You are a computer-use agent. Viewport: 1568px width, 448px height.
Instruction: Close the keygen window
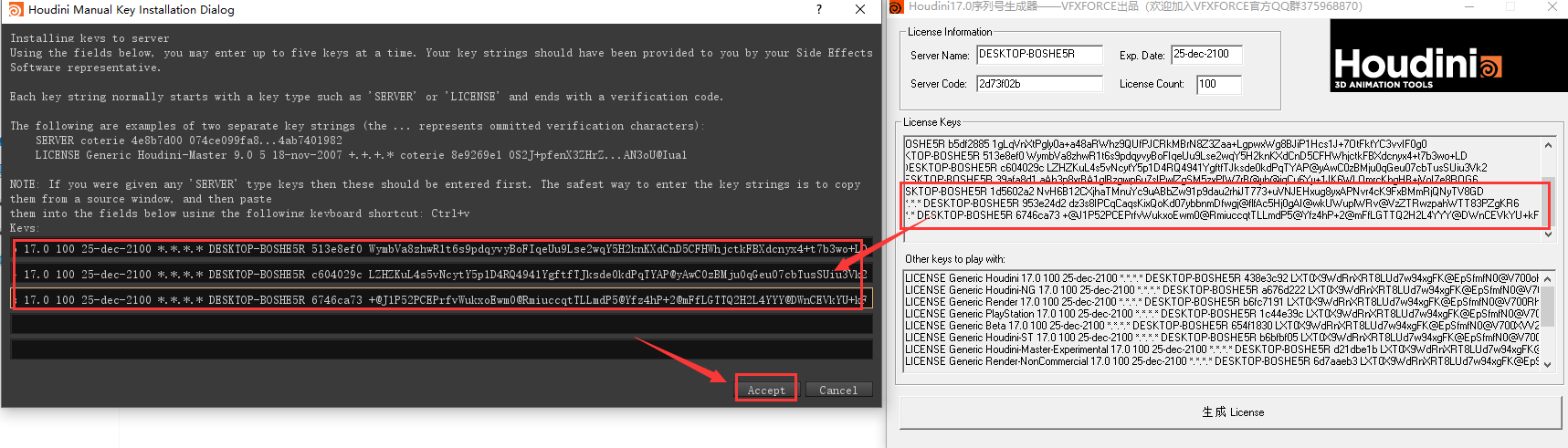1552,7
